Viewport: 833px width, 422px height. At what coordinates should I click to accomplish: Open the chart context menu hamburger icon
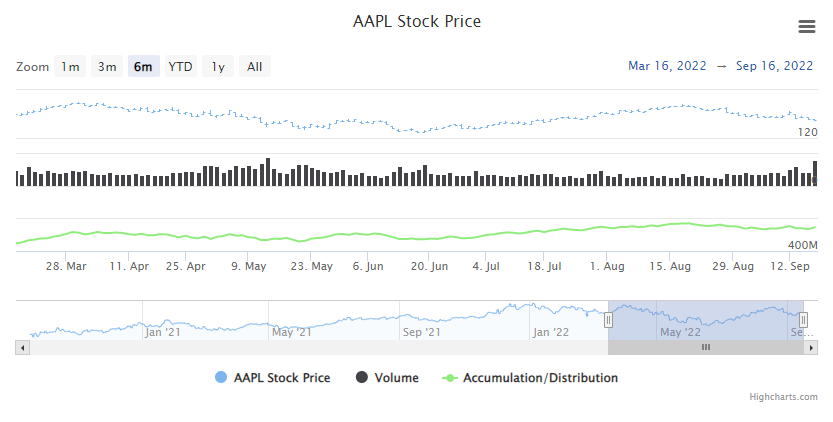coord(806,26)
